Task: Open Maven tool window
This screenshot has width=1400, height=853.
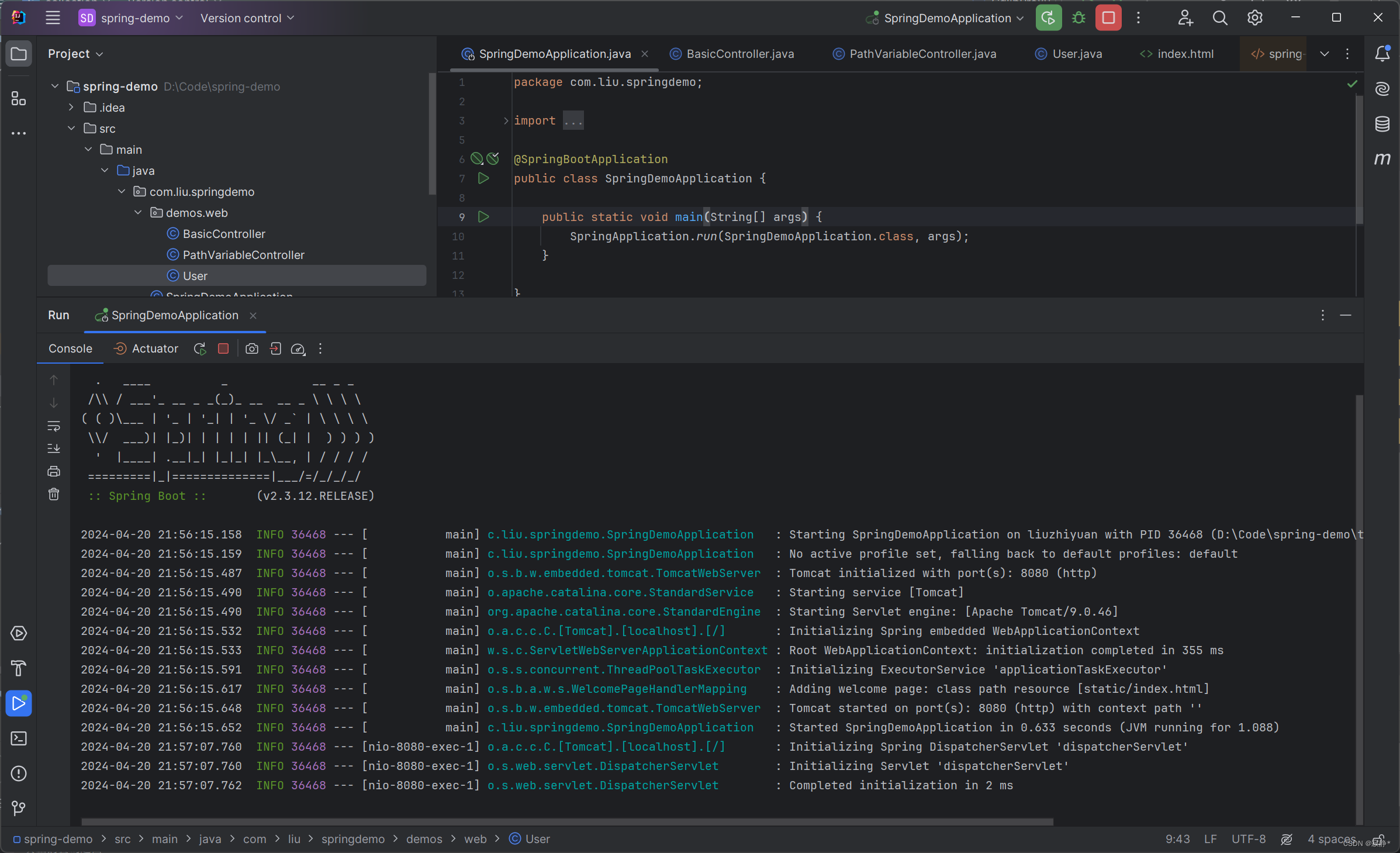Action: pos(1382,158)
